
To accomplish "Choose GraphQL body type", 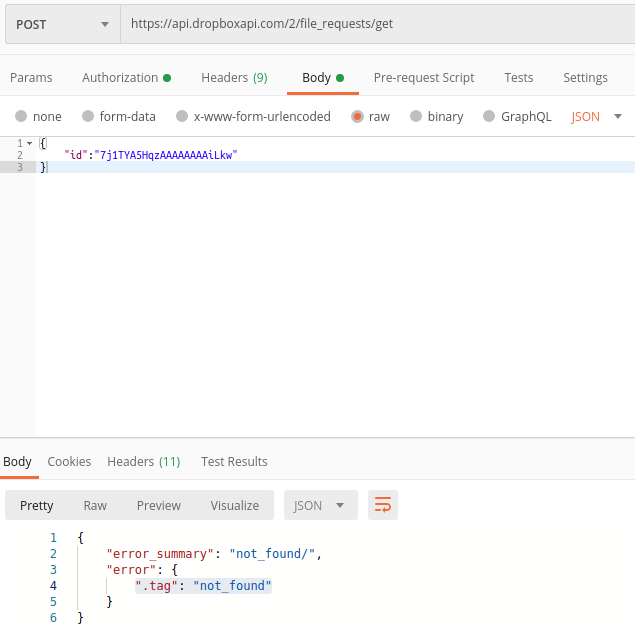I will (489, 116).
